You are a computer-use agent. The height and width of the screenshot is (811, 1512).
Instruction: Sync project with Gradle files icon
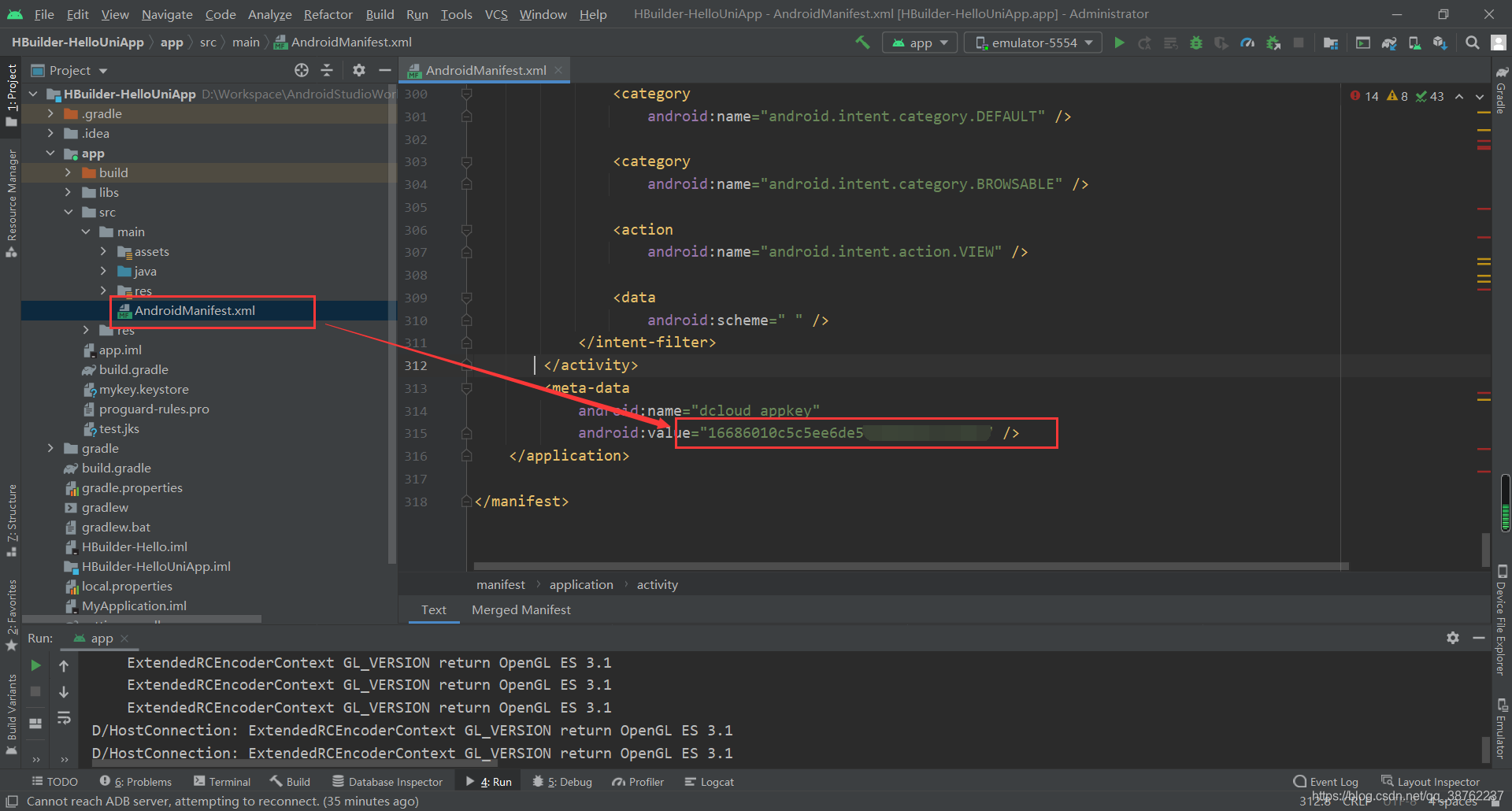click(1389, 43)
